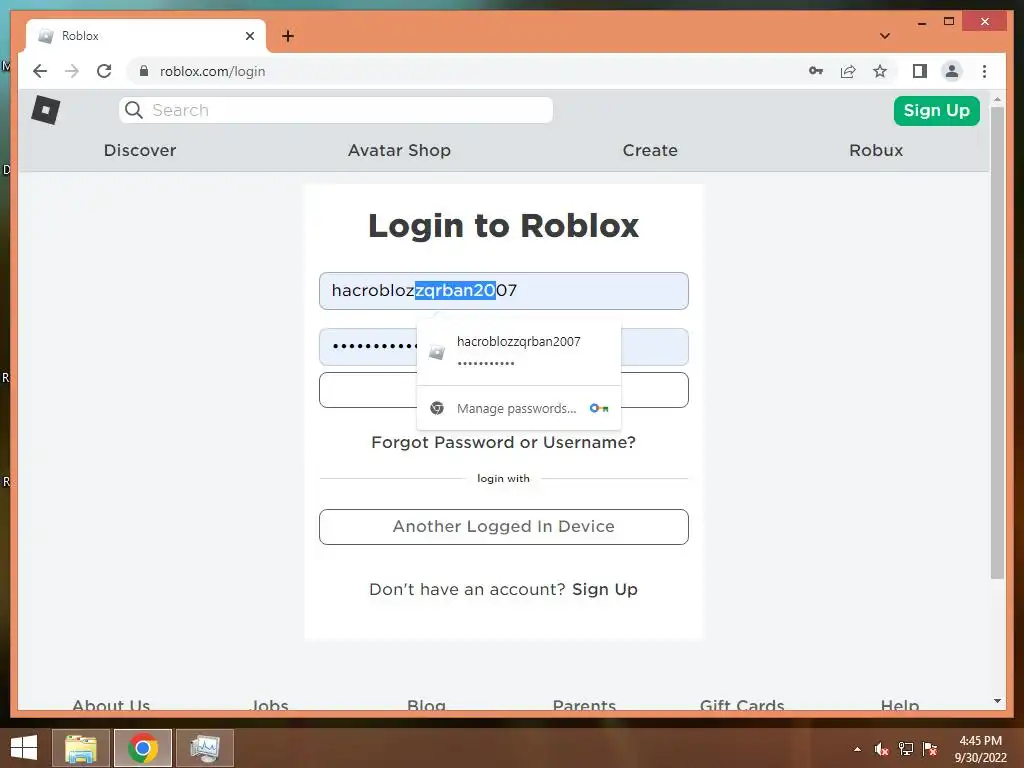Image resolution: width=1024 pixels, height=768 pixels.
Task: View site info via the lock icon
Action: [x=144, y=71]
